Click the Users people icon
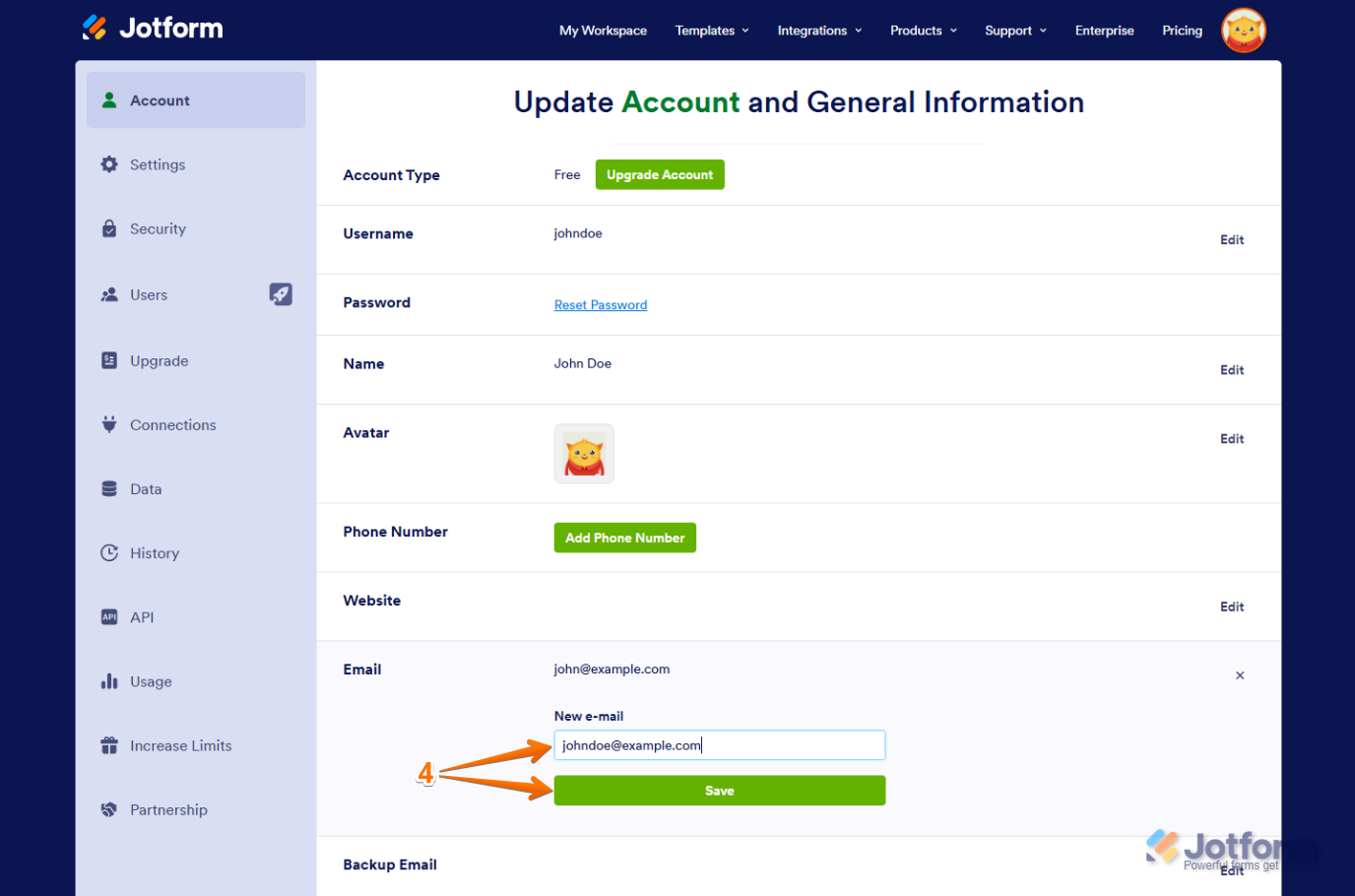This screenshot has width=1355, height=896. [x=109, y=294]
